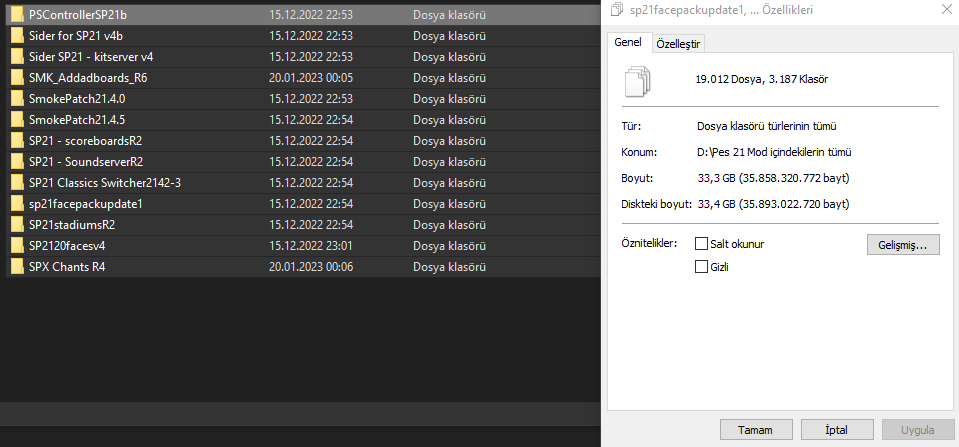Select the SP2120facesv4 folder name
959x447 pixels.
[x=67, y=245]
